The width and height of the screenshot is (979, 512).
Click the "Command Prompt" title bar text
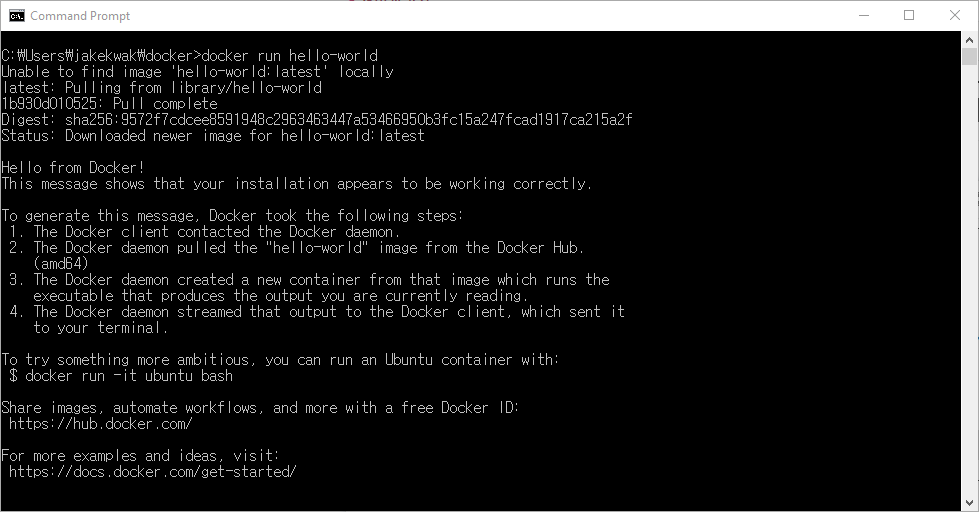[x=80, y=16]
